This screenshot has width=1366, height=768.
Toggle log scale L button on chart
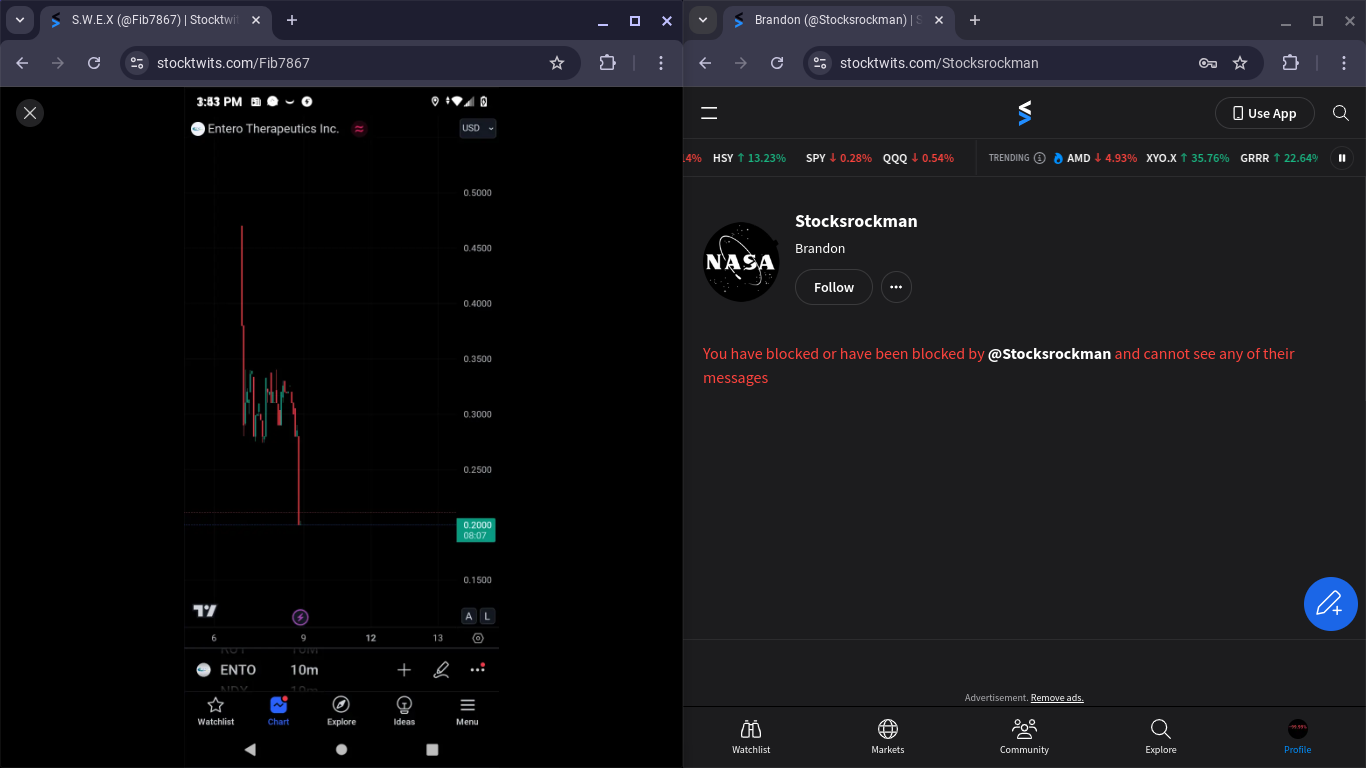(487, 616)
